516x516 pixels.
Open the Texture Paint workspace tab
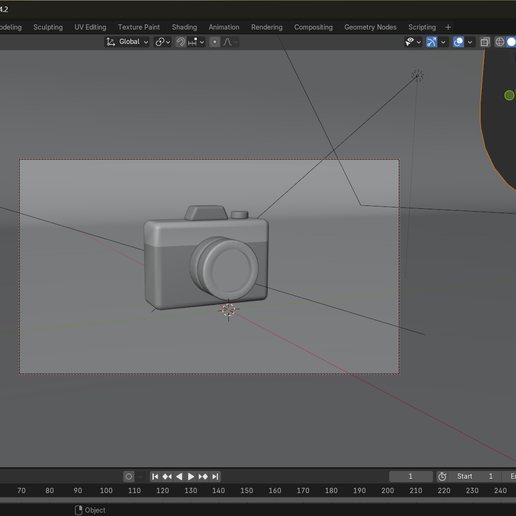(139, 27)
